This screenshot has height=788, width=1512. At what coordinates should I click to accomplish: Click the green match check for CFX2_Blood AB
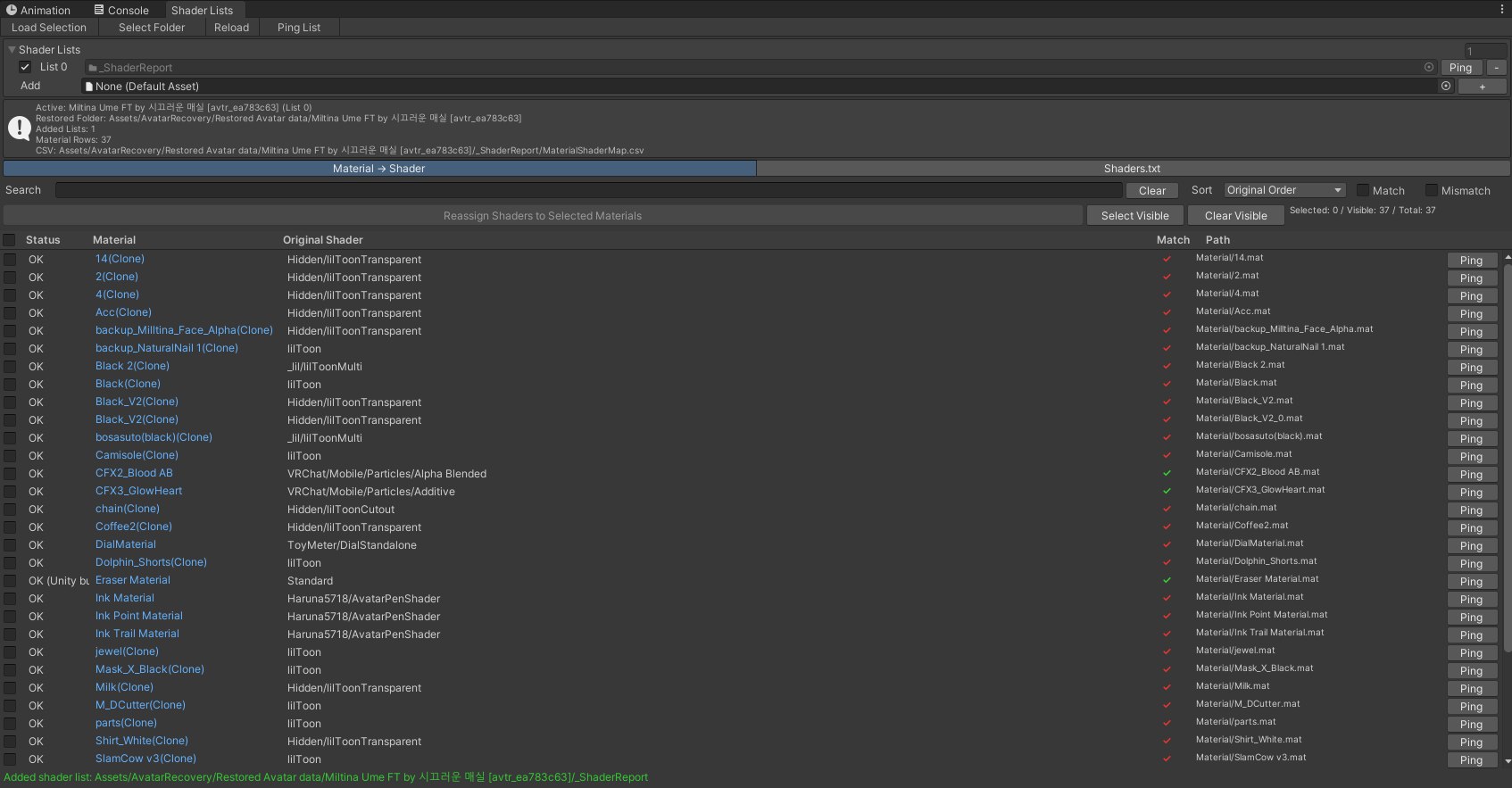click(x=1167, y=473)
